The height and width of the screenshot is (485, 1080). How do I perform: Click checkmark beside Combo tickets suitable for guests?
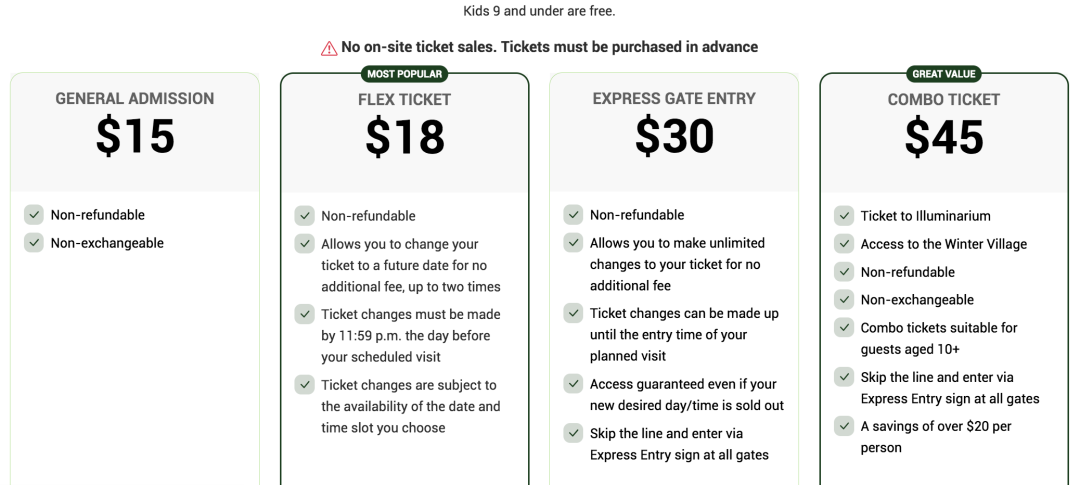tap(844, 327)
